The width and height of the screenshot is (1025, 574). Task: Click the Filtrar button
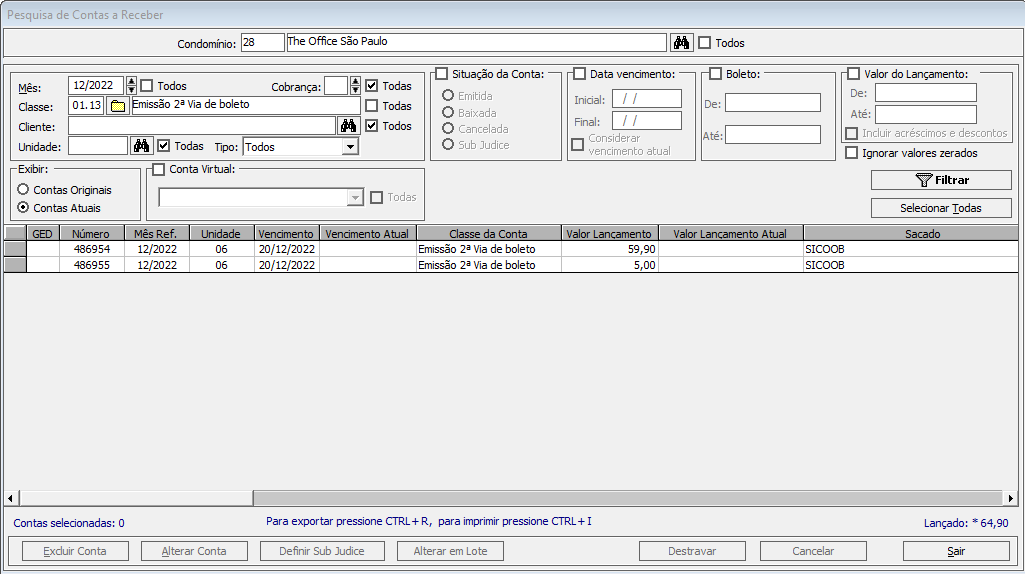pos(941,180)
